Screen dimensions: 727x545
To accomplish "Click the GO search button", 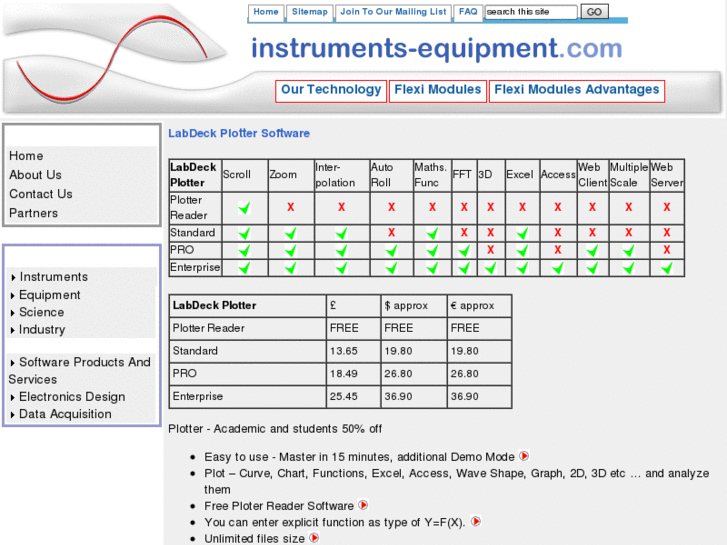I will point(594,12).
